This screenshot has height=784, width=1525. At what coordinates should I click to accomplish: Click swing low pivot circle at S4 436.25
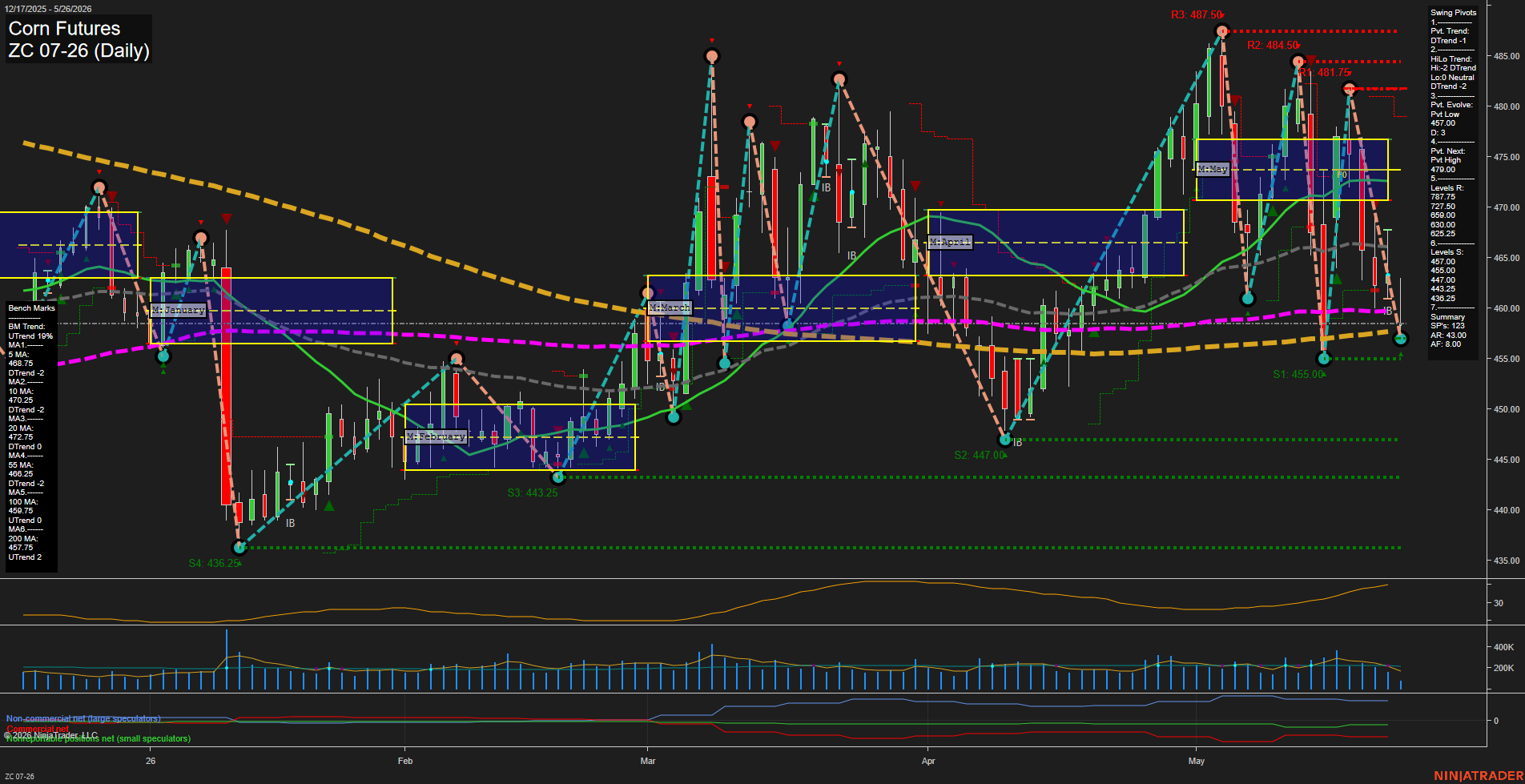click(x=239, y=548)
